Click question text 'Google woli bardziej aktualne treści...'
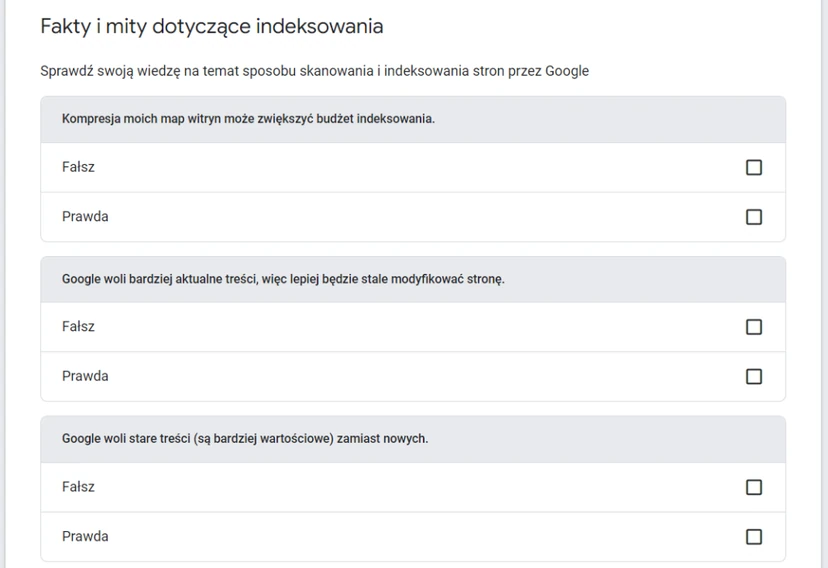Screen dimensions: 828x568 coord(283,279)
